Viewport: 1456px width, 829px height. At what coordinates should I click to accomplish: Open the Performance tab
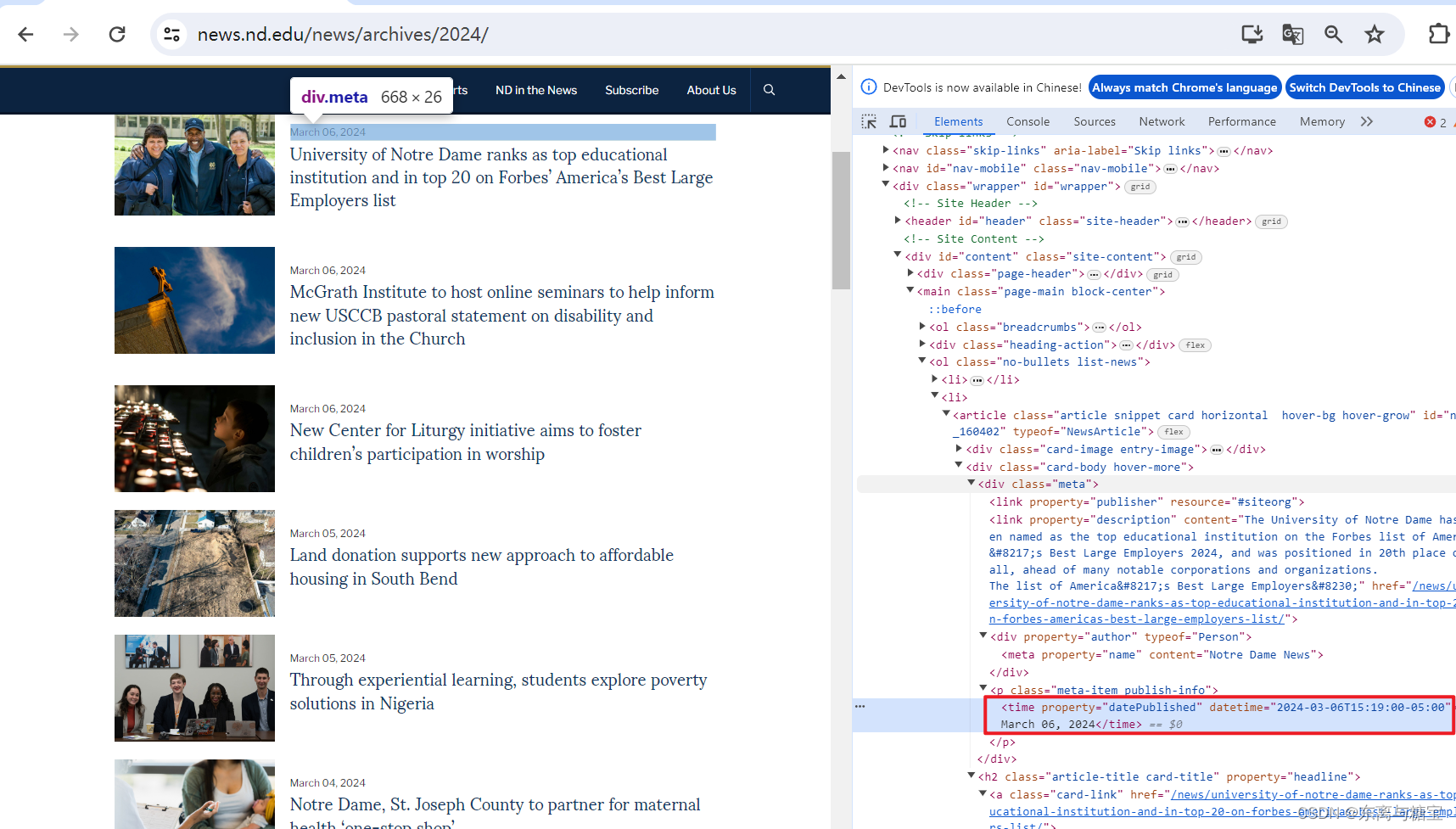[1241, 121]
